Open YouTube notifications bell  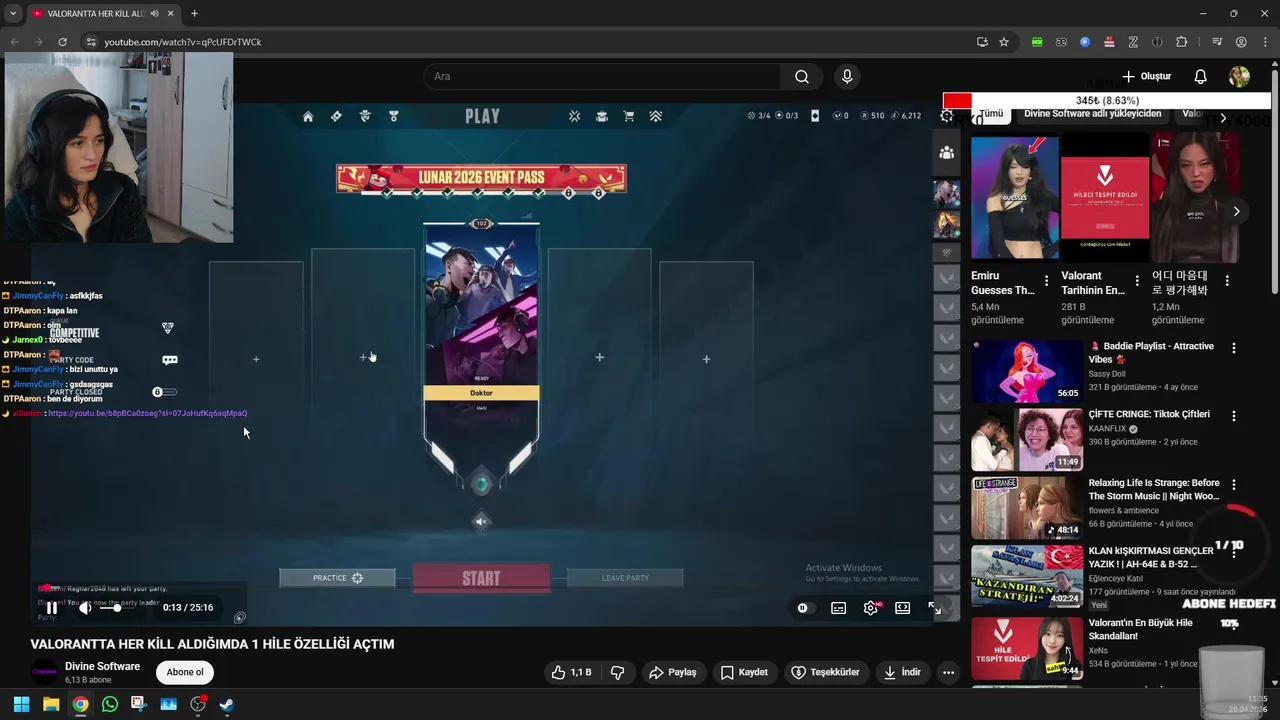tap(1200, 77)
